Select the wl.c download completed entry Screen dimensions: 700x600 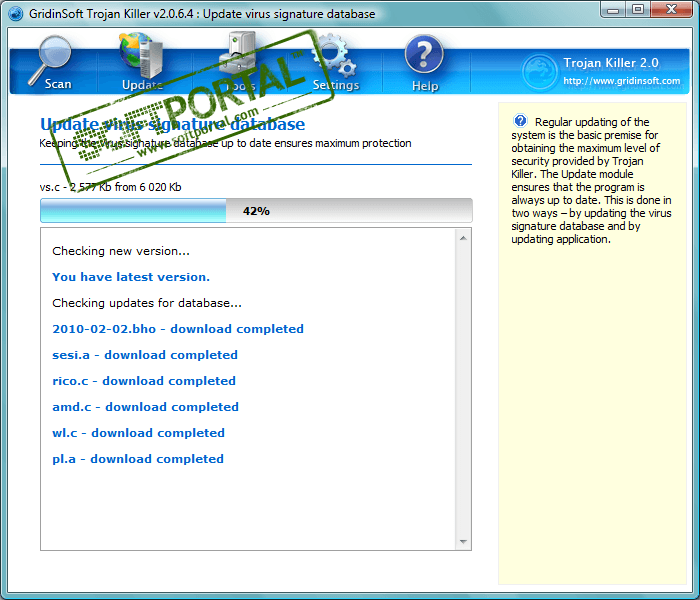[138, 433]
